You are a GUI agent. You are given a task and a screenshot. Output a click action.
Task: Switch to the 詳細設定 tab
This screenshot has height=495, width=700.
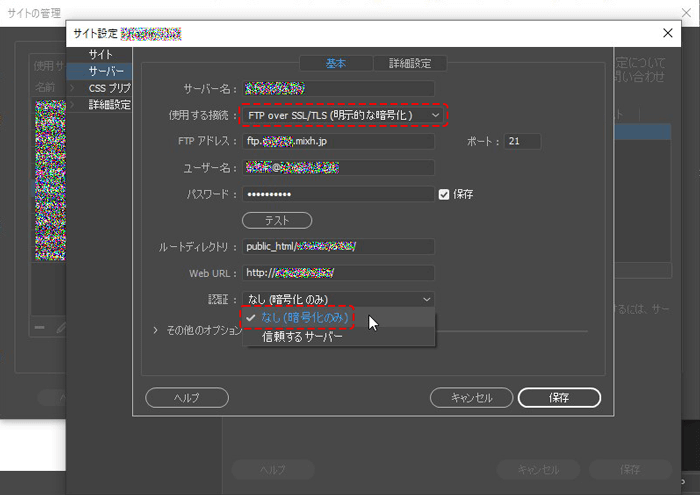pos(410,63)
